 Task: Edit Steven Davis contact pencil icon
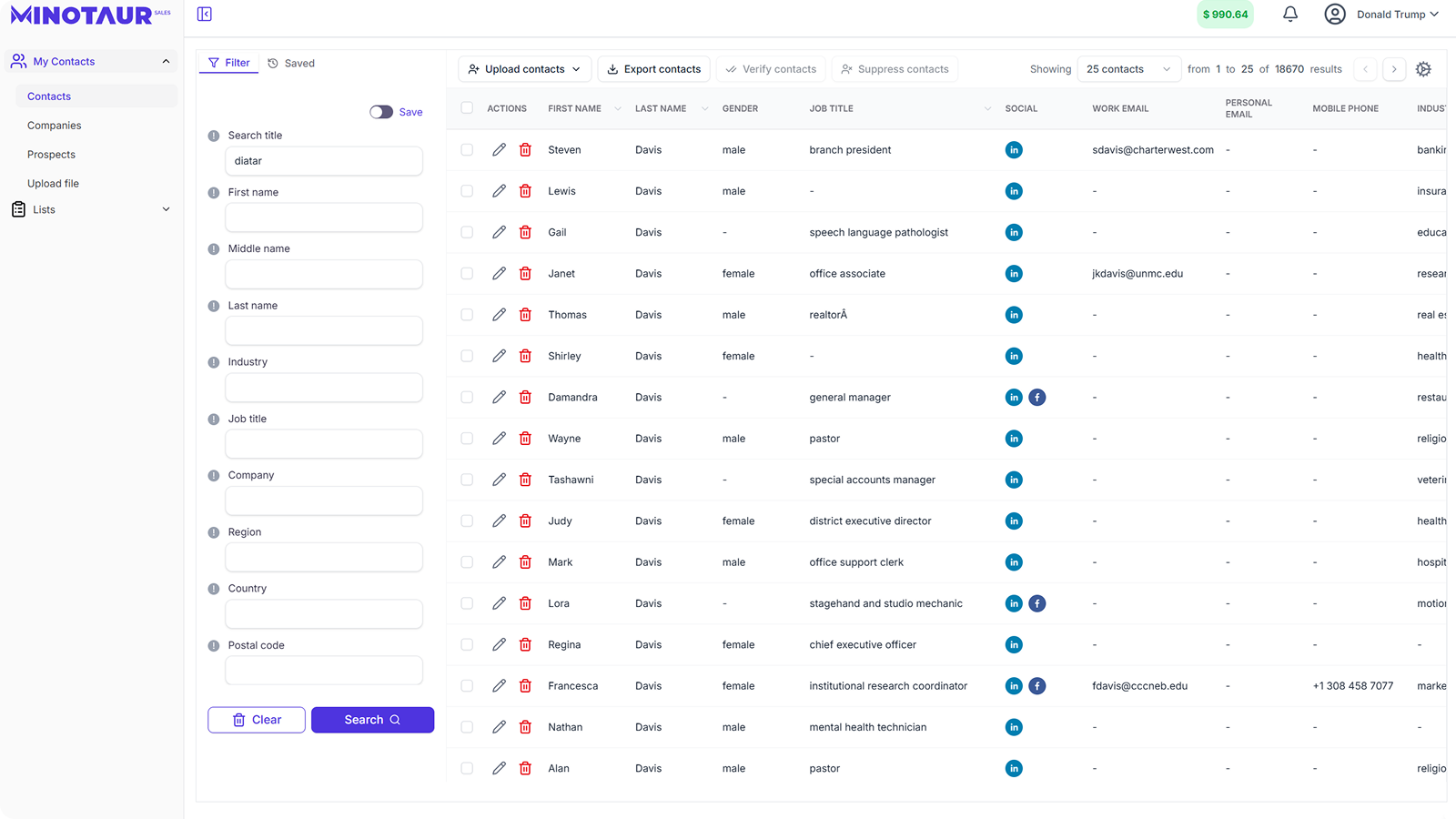499,150
